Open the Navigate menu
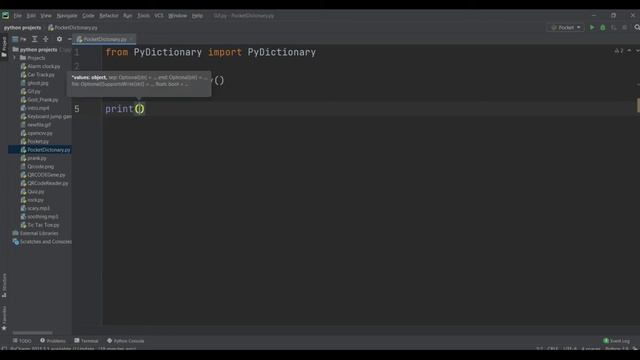 (67, 16)
